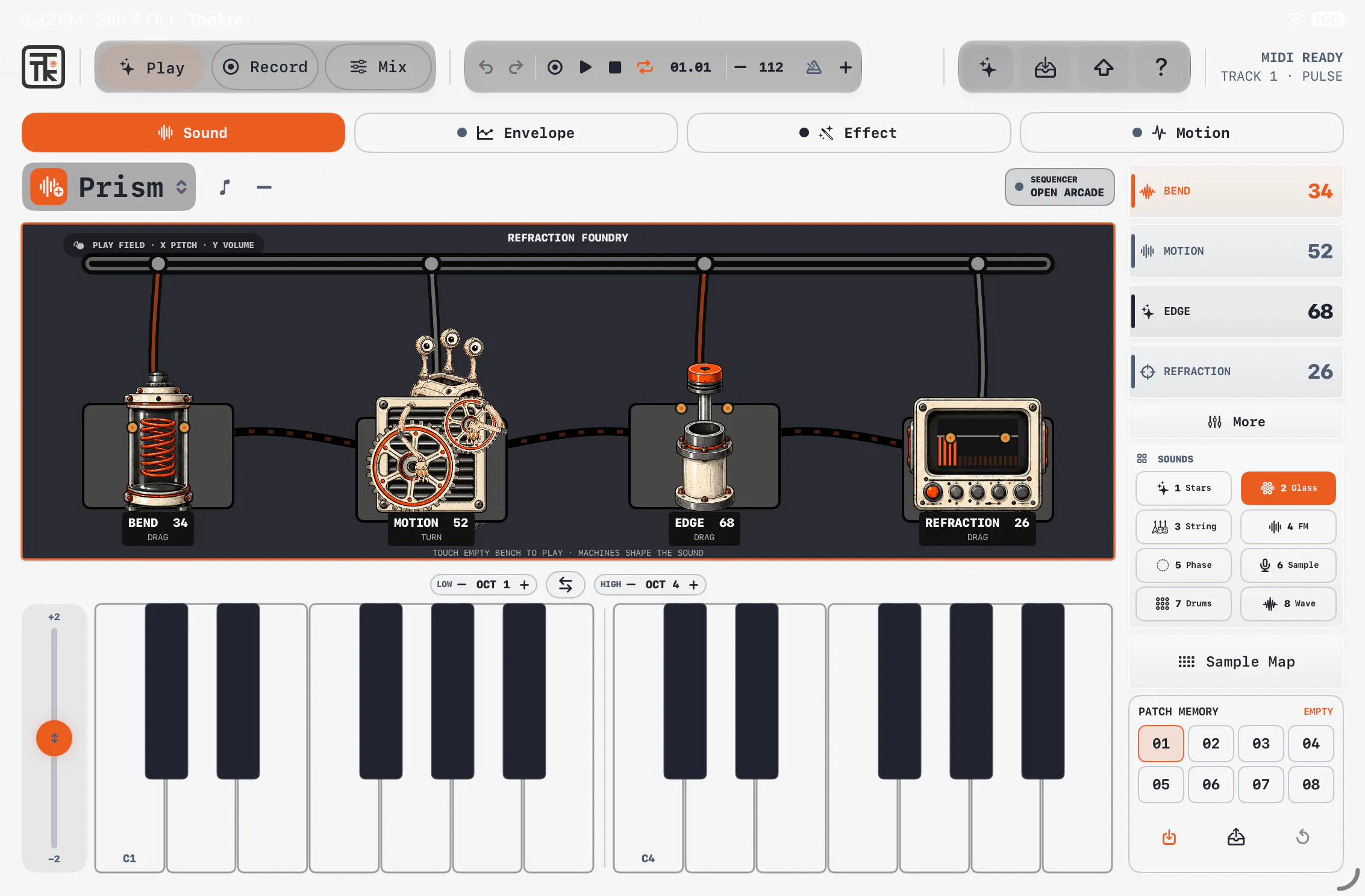The width and height of the screenshot is (1365, 896).
Task: Toggle Sequencer Open Arcade button
Action: point(1060,187)
